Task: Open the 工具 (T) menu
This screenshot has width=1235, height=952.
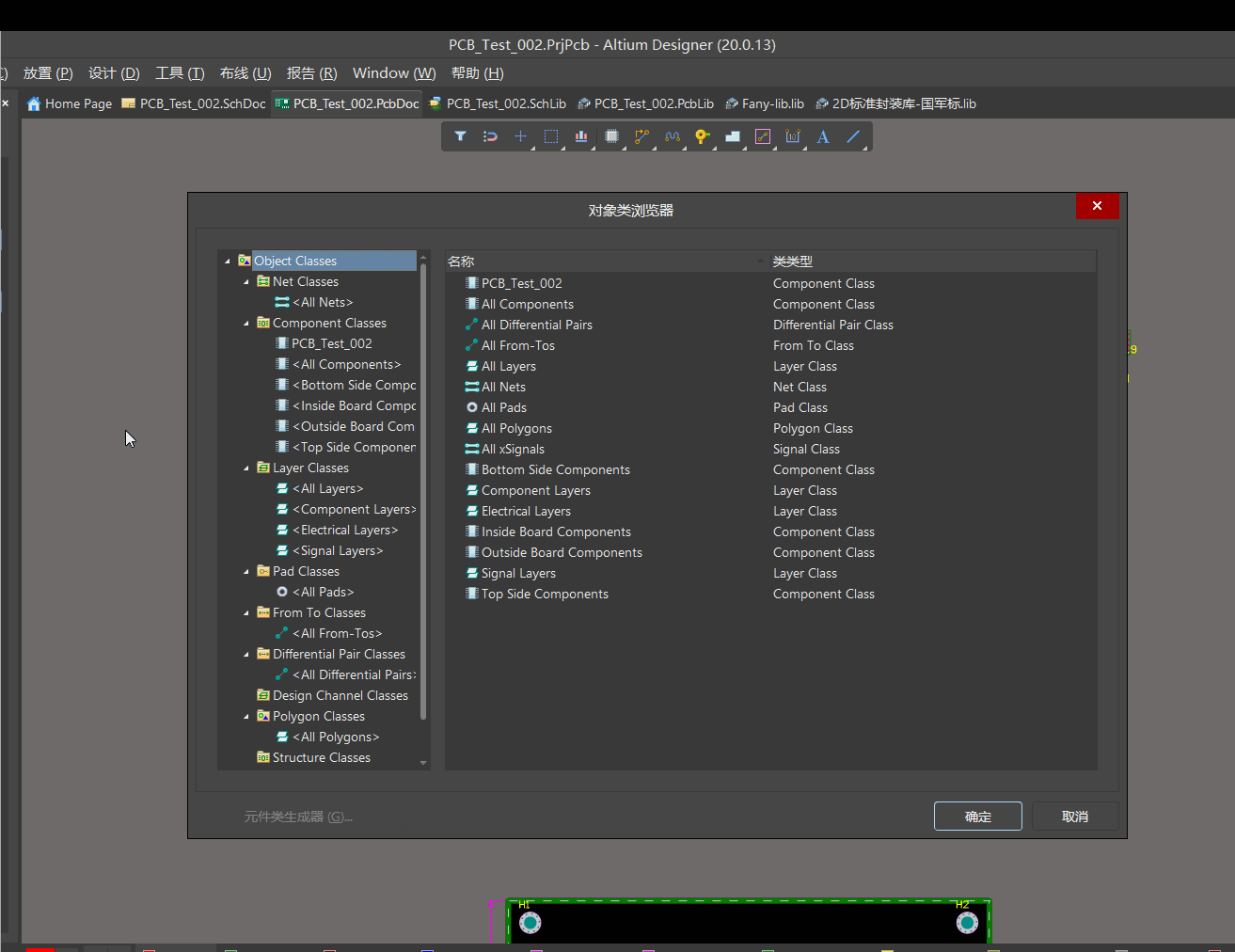Action: coord(180,73)
